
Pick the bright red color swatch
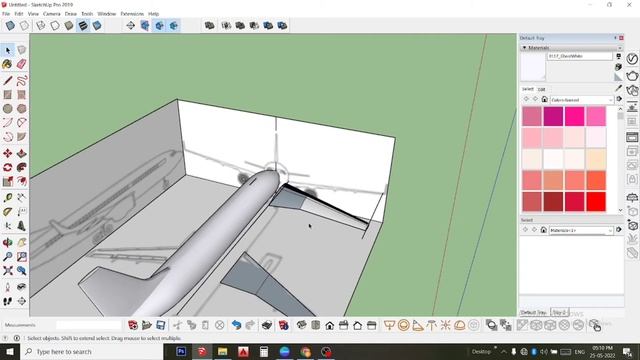tap(596, 202)
